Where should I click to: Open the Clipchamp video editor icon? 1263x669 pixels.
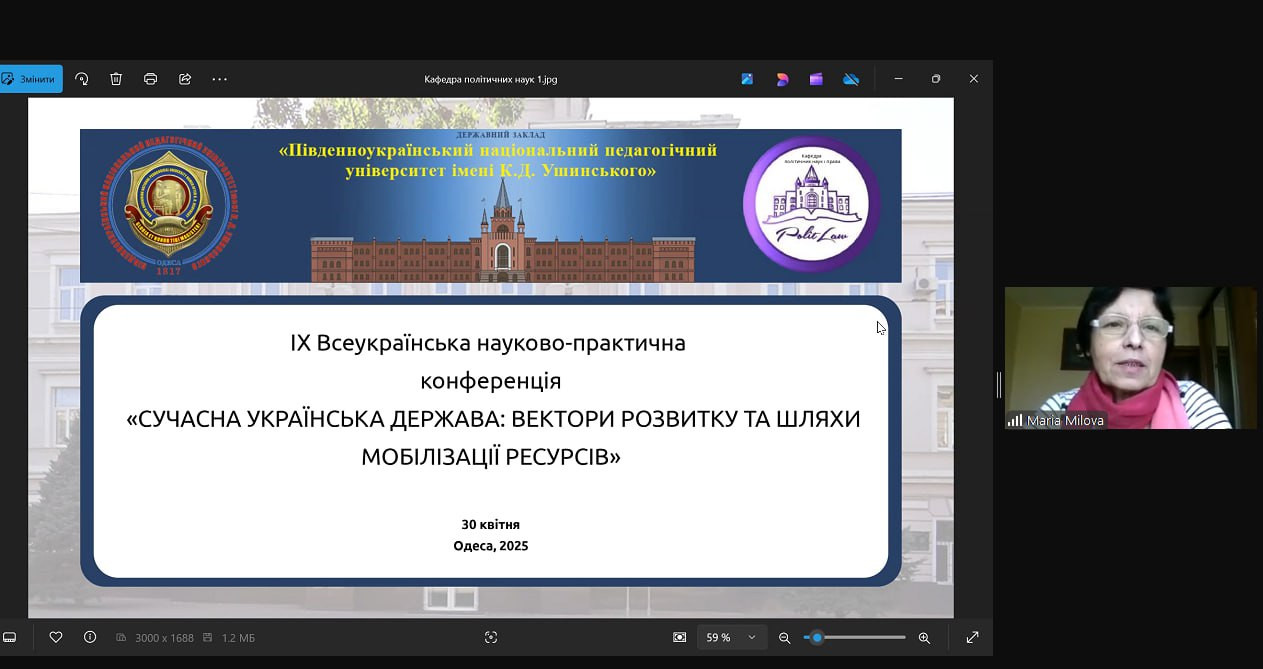tap(816, 79)
